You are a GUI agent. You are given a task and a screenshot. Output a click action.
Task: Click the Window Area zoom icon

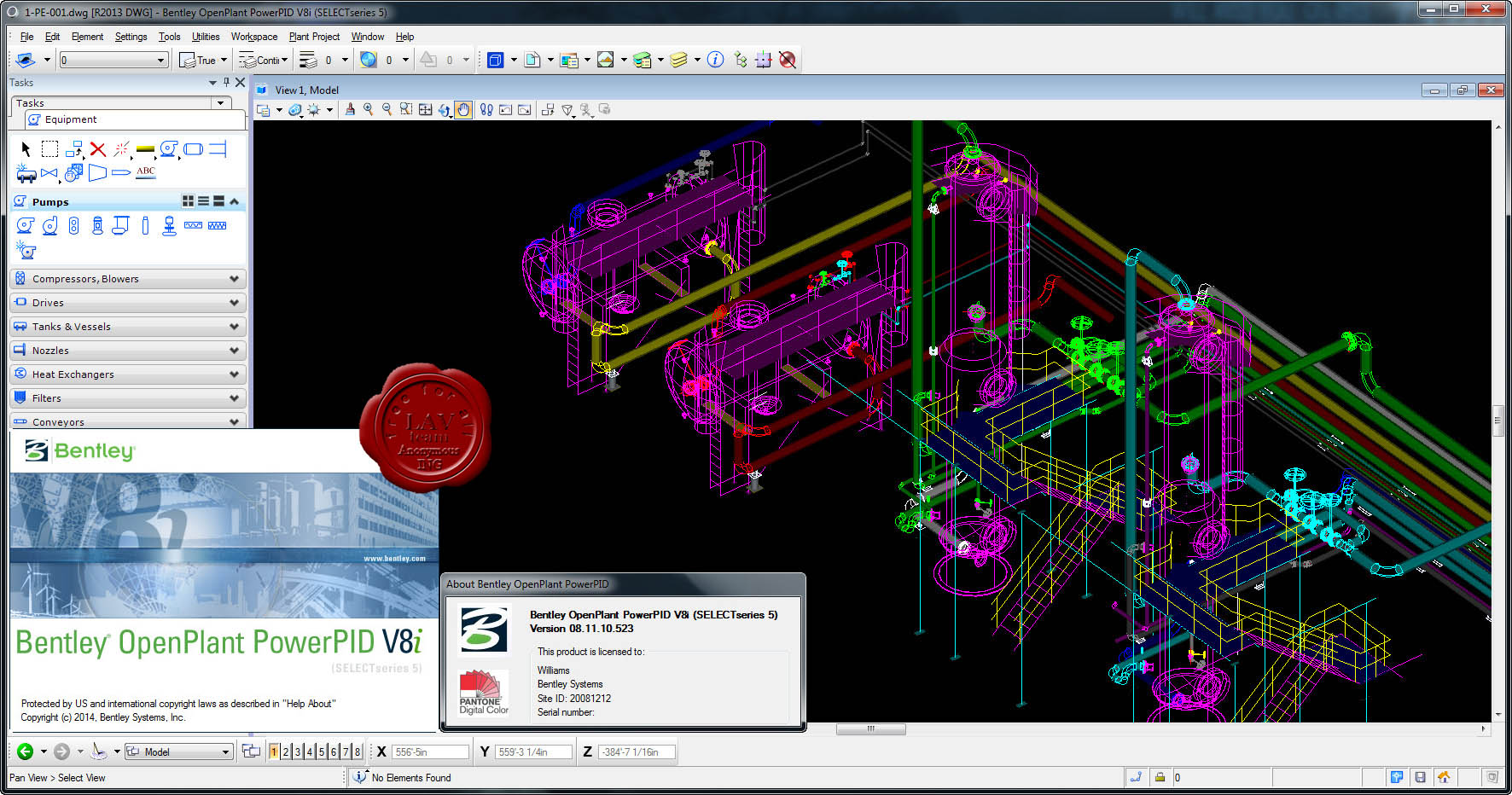click(x=406, y=110)
